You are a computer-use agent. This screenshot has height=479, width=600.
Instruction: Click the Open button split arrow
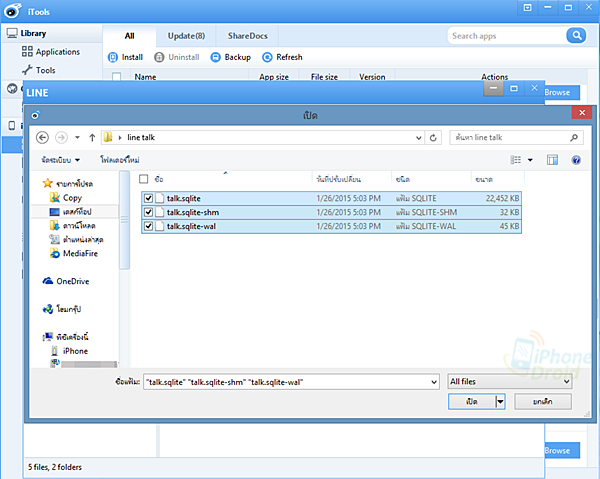[x=500, y=402]
